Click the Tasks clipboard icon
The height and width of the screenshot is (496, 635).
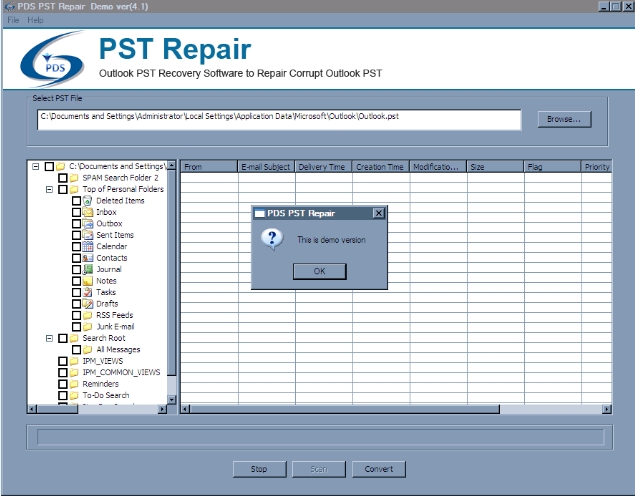coord(87,292)
